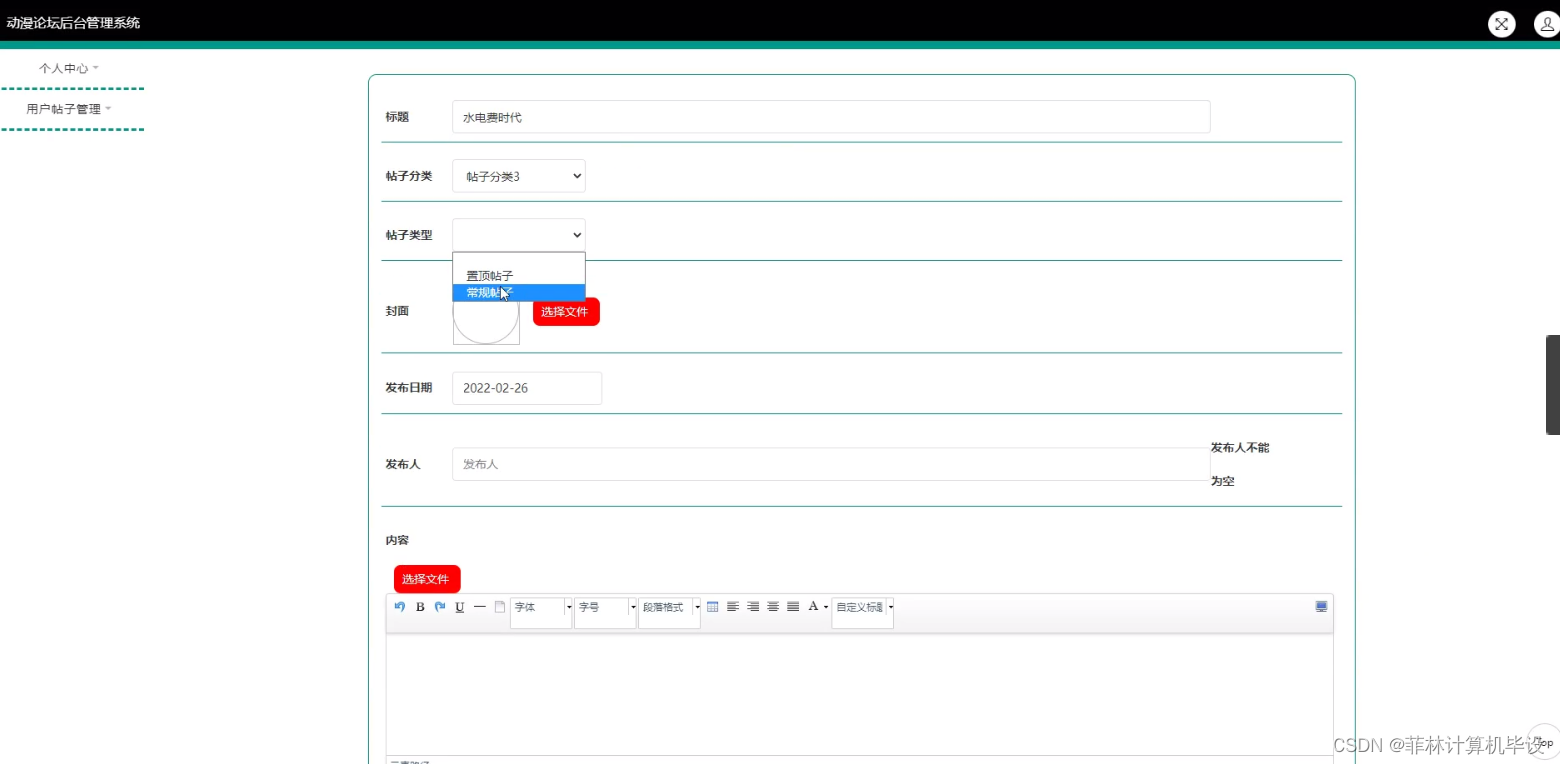Select 常规帖子 option in dropdown
Image resolution: width=1560 pixels, height=764 pixels.
[x=487, y=292]
